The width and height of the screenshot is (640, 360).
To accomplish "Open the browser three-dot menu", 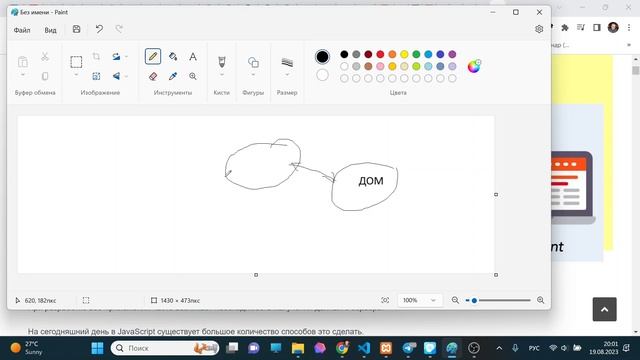I will (629, 27).
